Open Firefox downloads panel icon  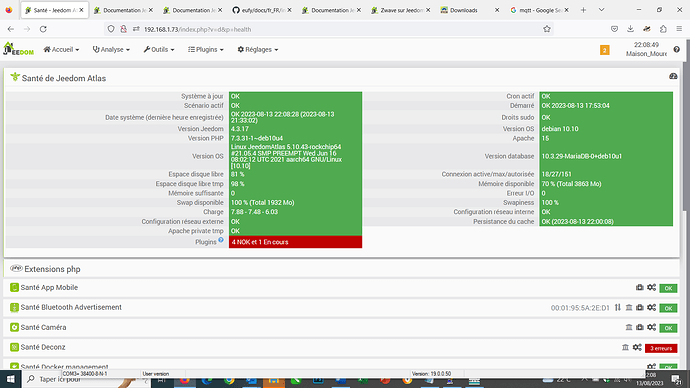(x=630, y=29)
